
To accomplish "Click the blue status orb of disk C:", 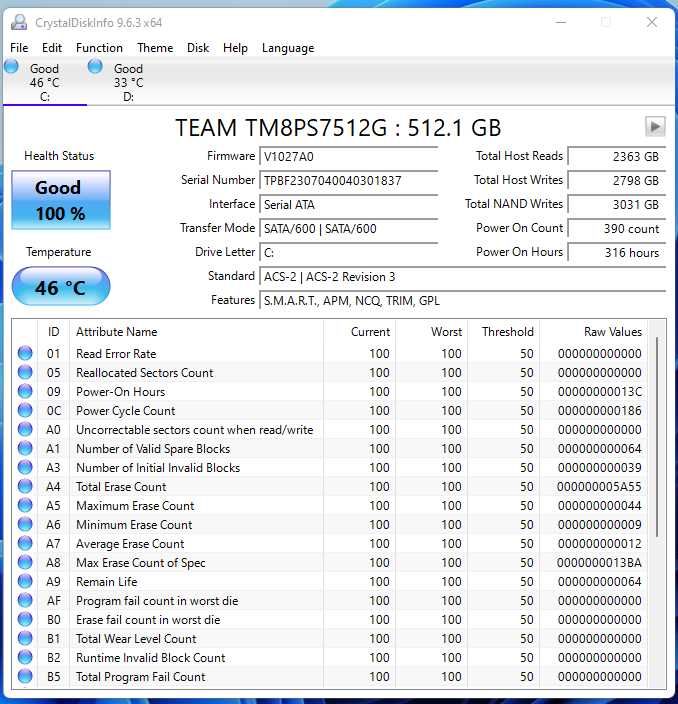I will (x=12, y=66).
